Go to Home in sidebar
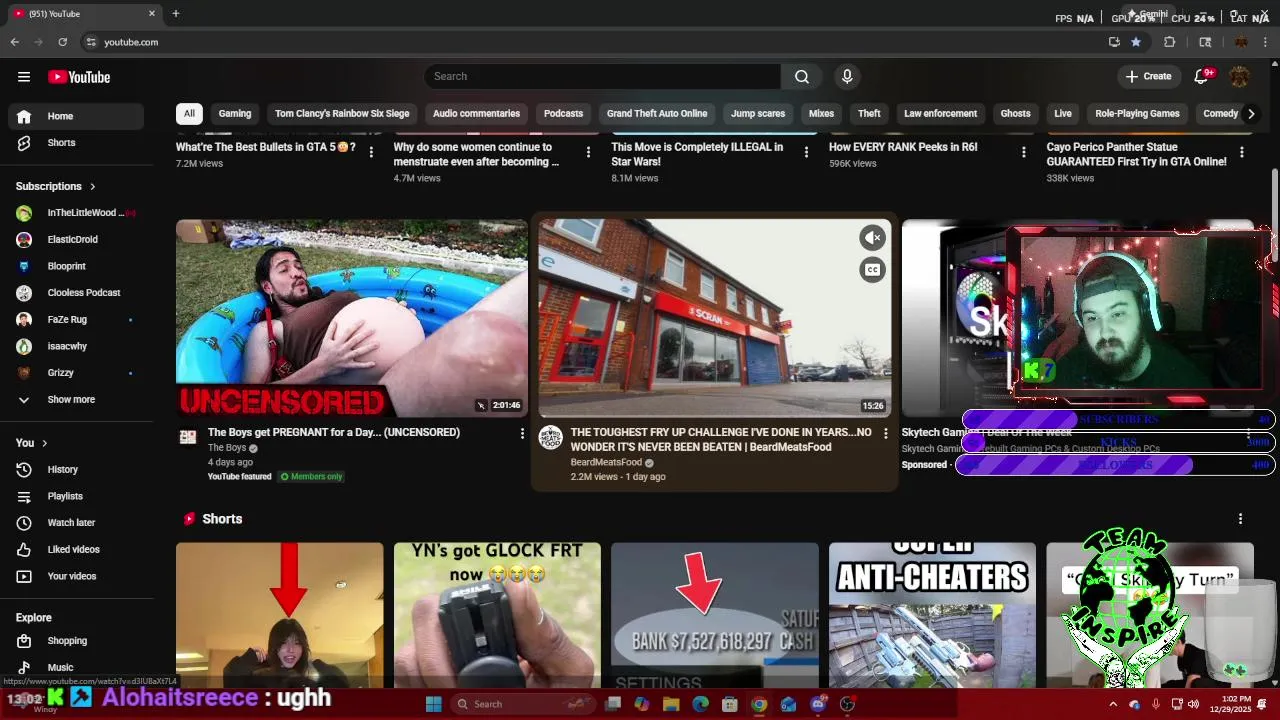Screen dimensions: 1280x720 point(77,116)
